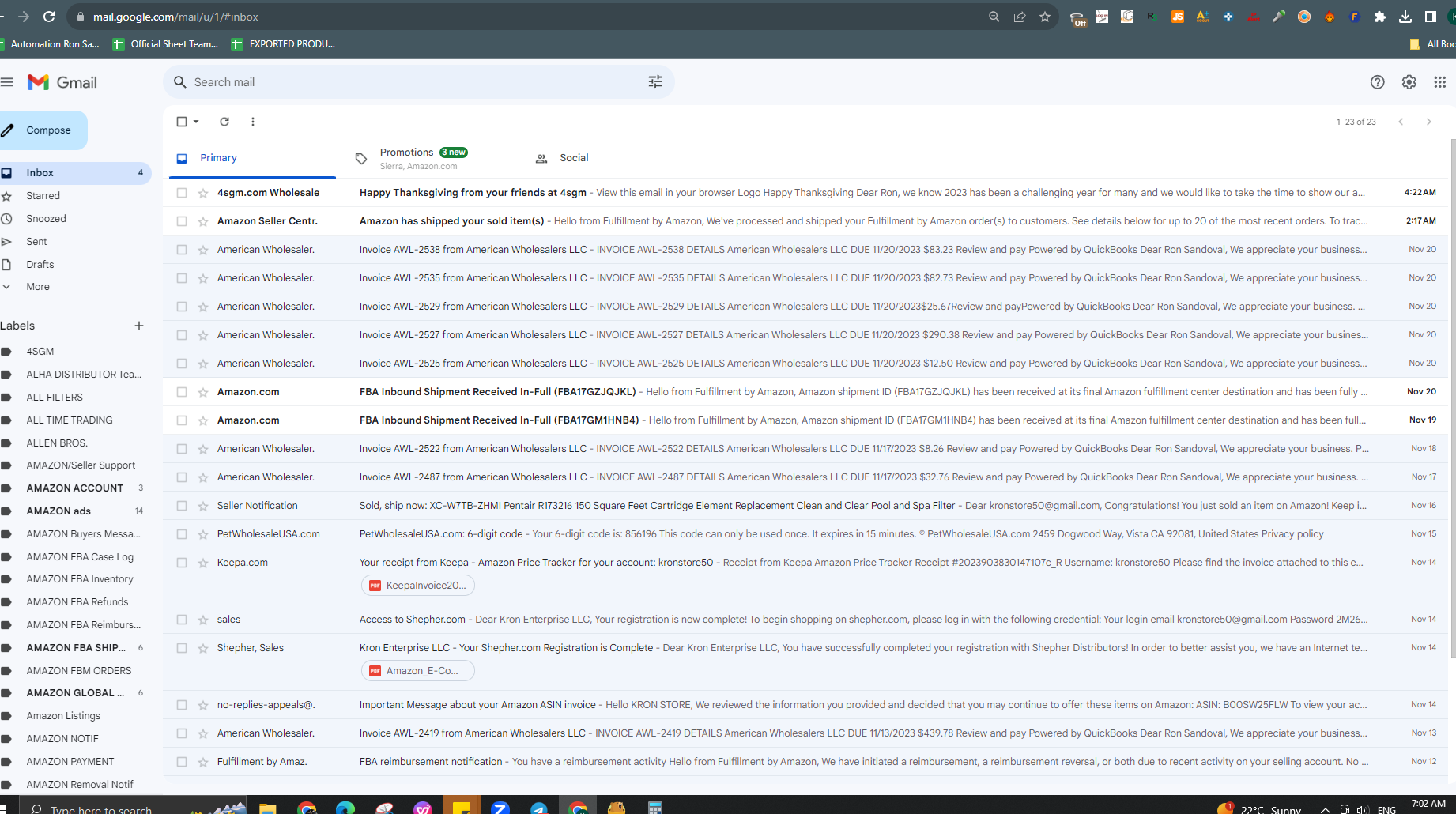Open FBA reimbursement notification email

(806, 762)
